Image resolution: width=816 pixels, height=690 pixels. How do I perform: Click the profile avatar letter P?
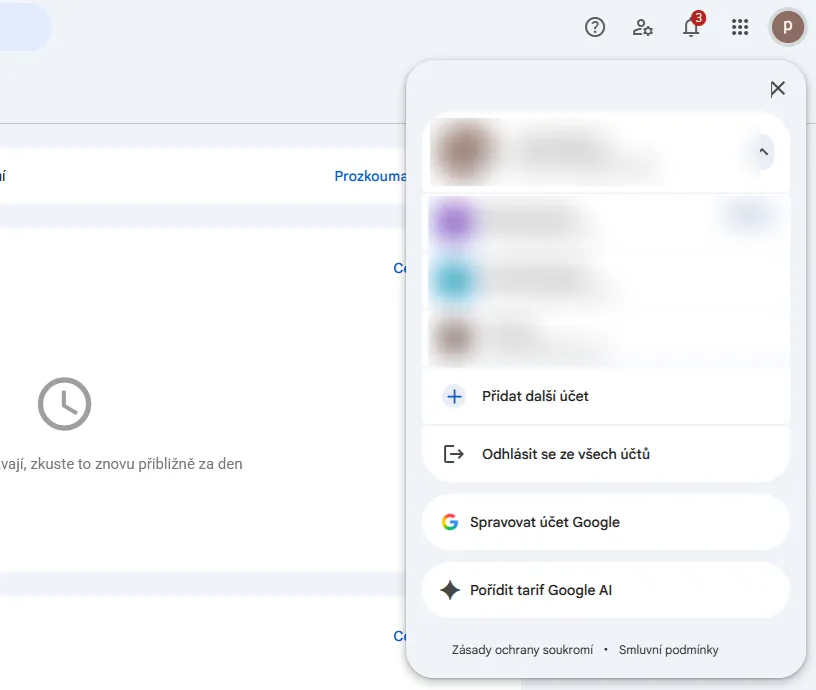[x=787, y=27]
